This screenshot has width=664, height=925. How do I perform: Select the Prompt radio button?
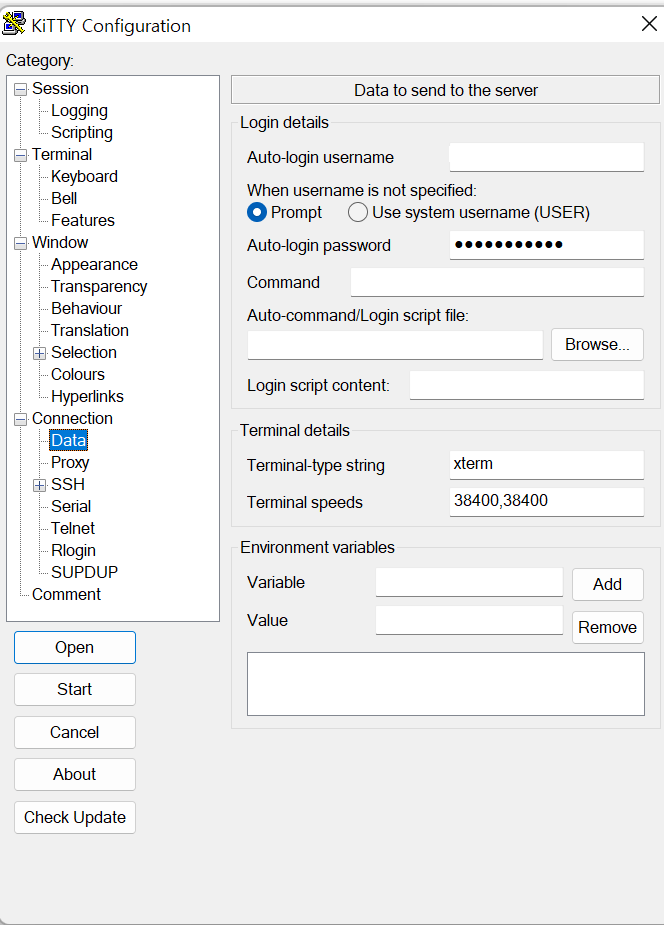tap(257, 212)
